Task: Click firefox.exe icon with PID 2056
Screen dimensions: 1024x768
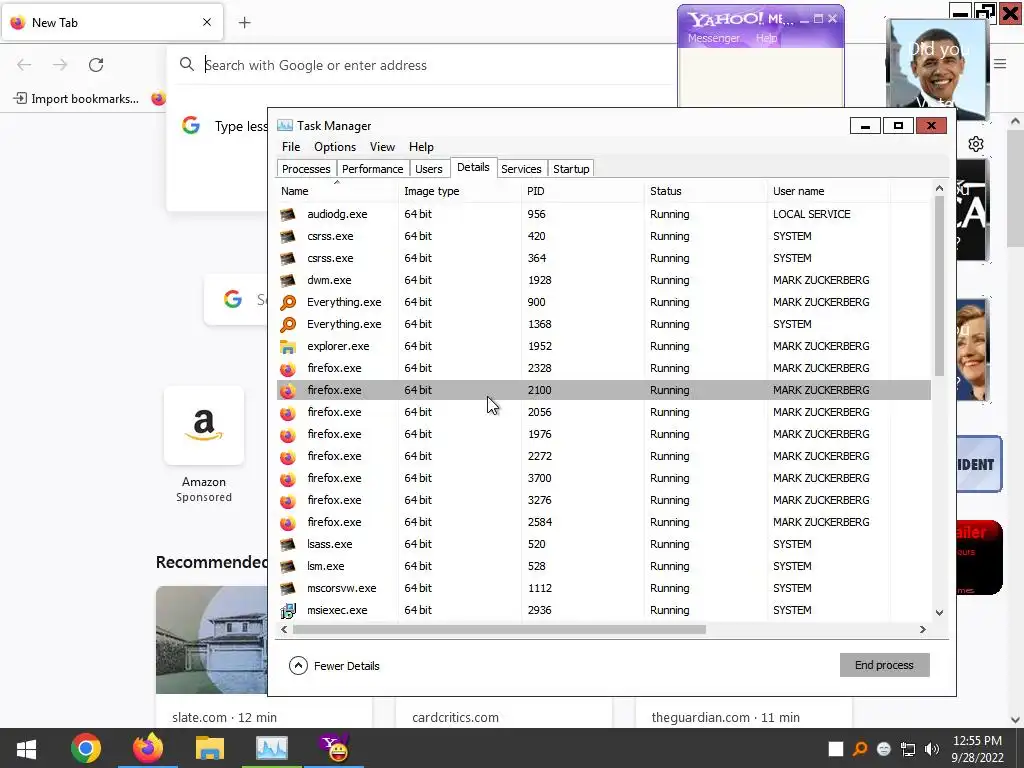Action: [x=288, y=412]
